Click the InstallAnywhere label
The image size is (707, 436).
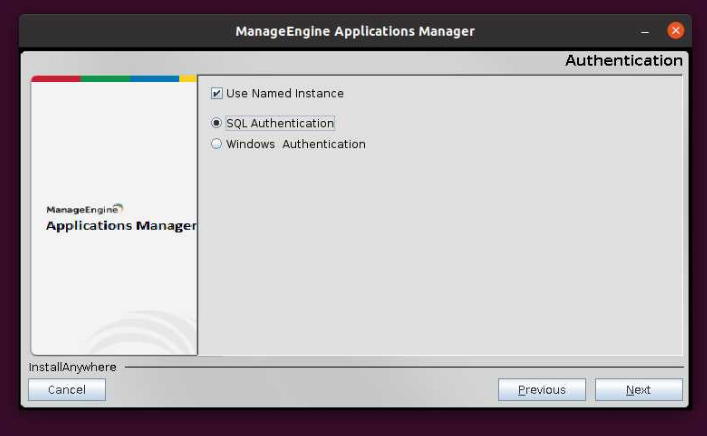72,367
